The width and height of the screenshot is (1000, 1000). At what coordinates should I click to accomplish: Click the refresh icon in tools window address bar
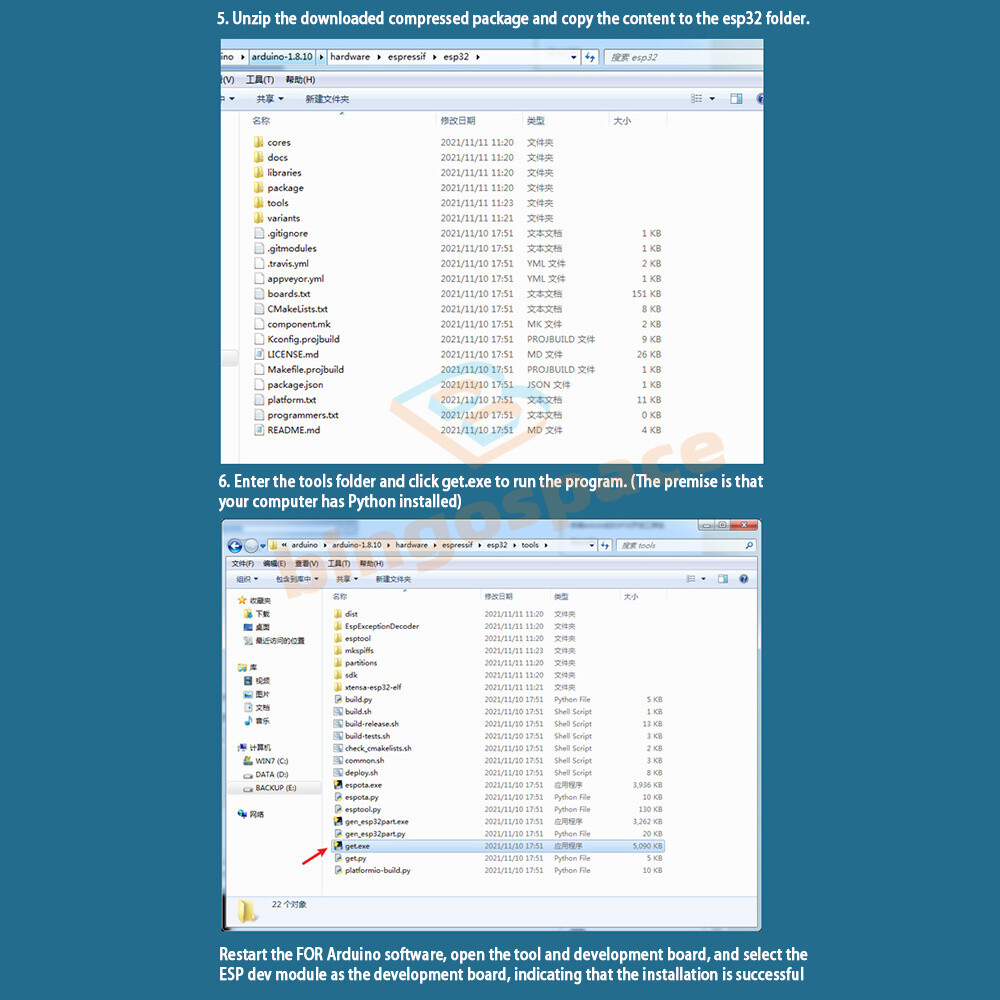[x=605, y=545]
